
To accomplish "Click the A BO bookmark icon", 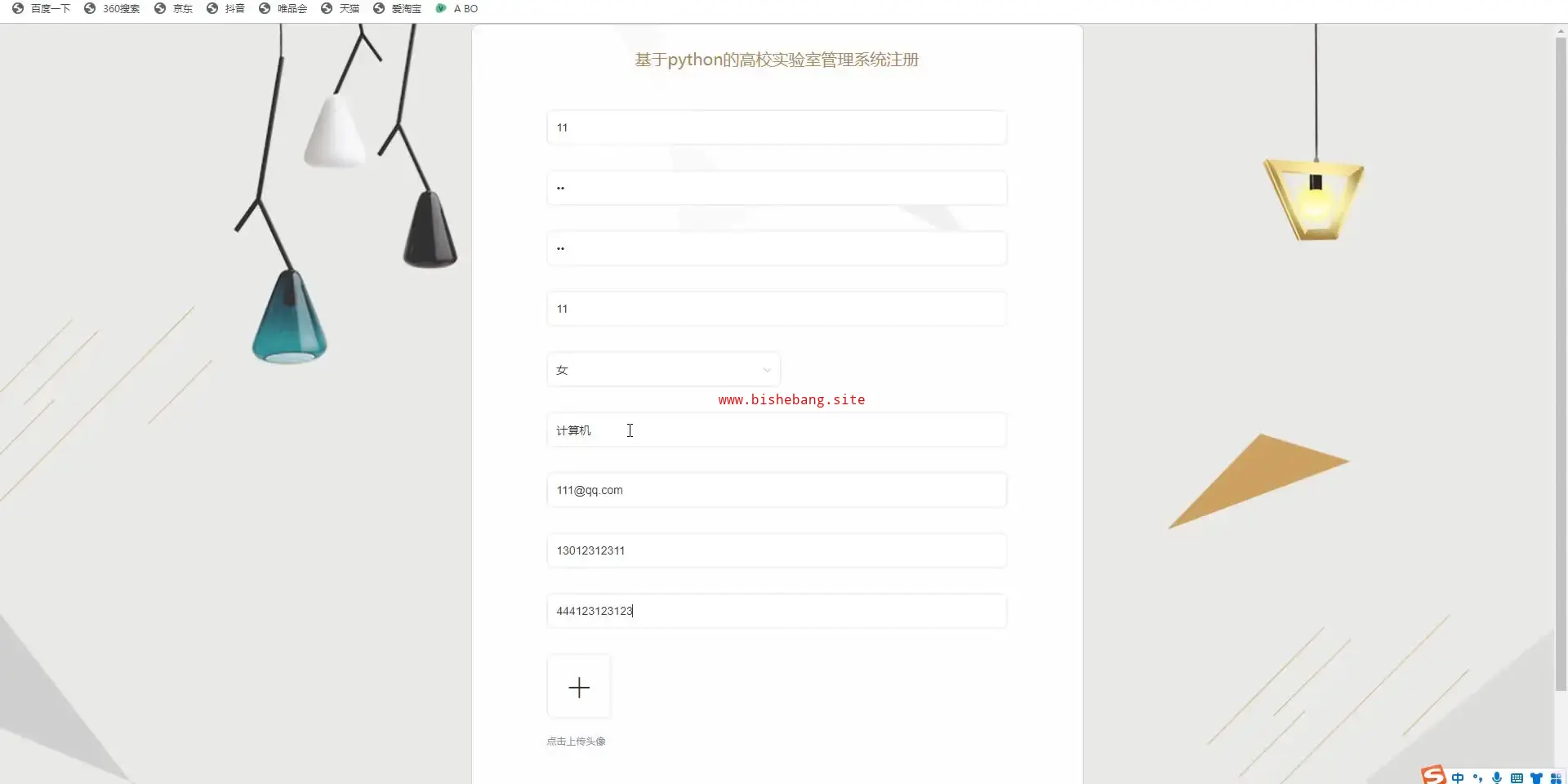I will pyautogui.click(x=441, y=8).
